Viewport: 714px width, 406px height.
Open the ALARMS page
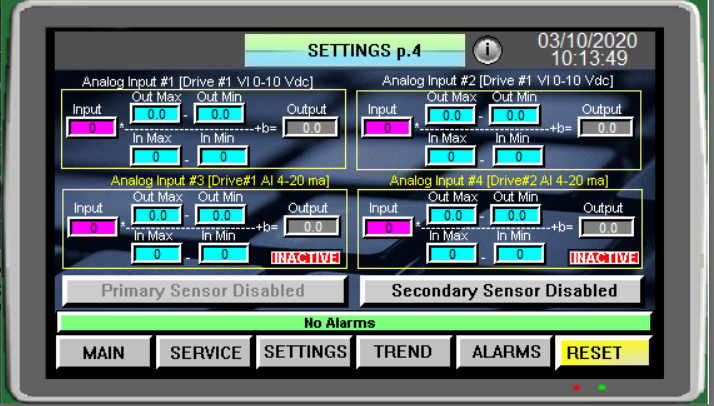point(506,352)
